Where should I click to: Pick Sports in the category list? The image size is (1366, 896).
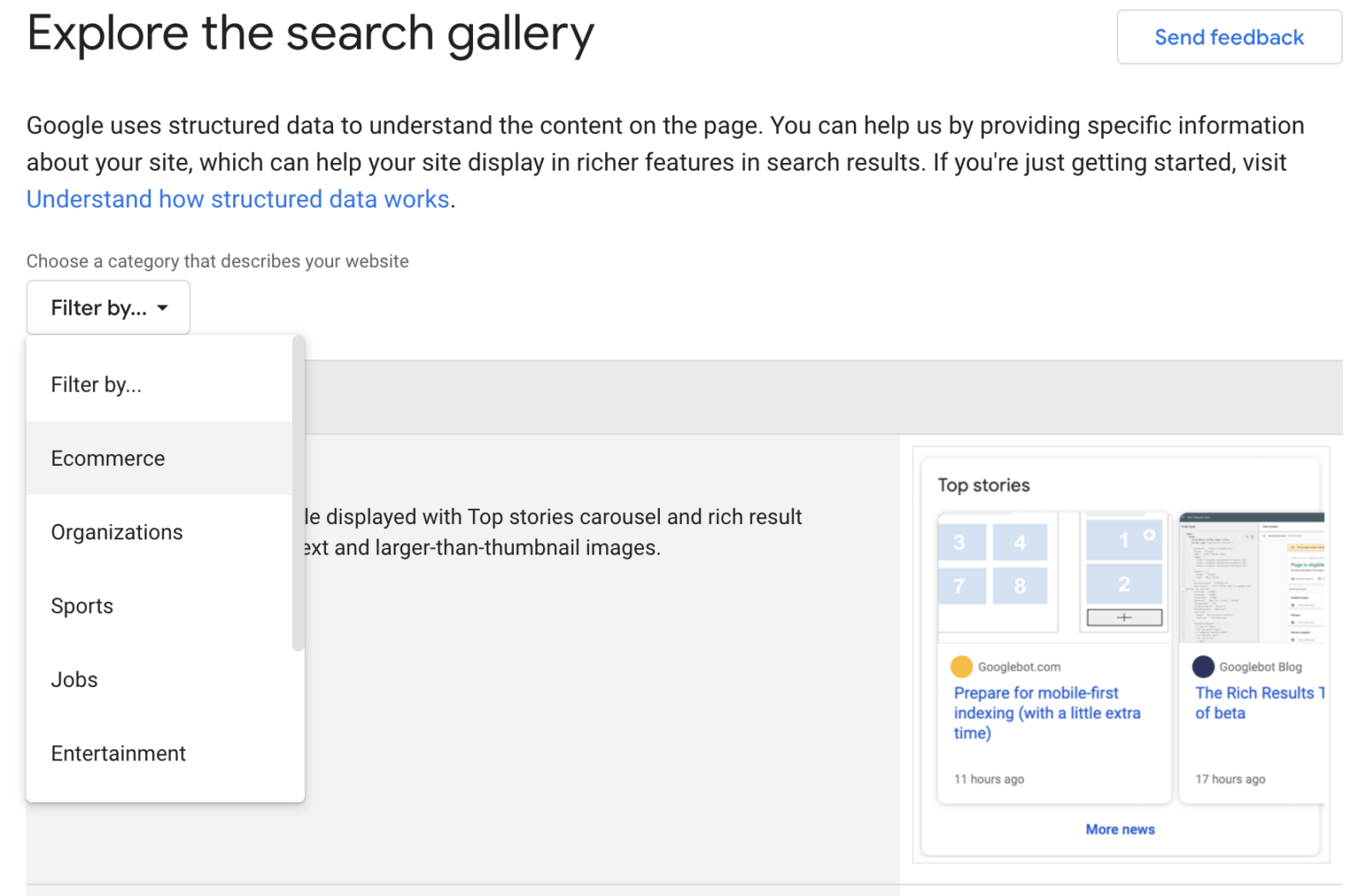[82, 606]
